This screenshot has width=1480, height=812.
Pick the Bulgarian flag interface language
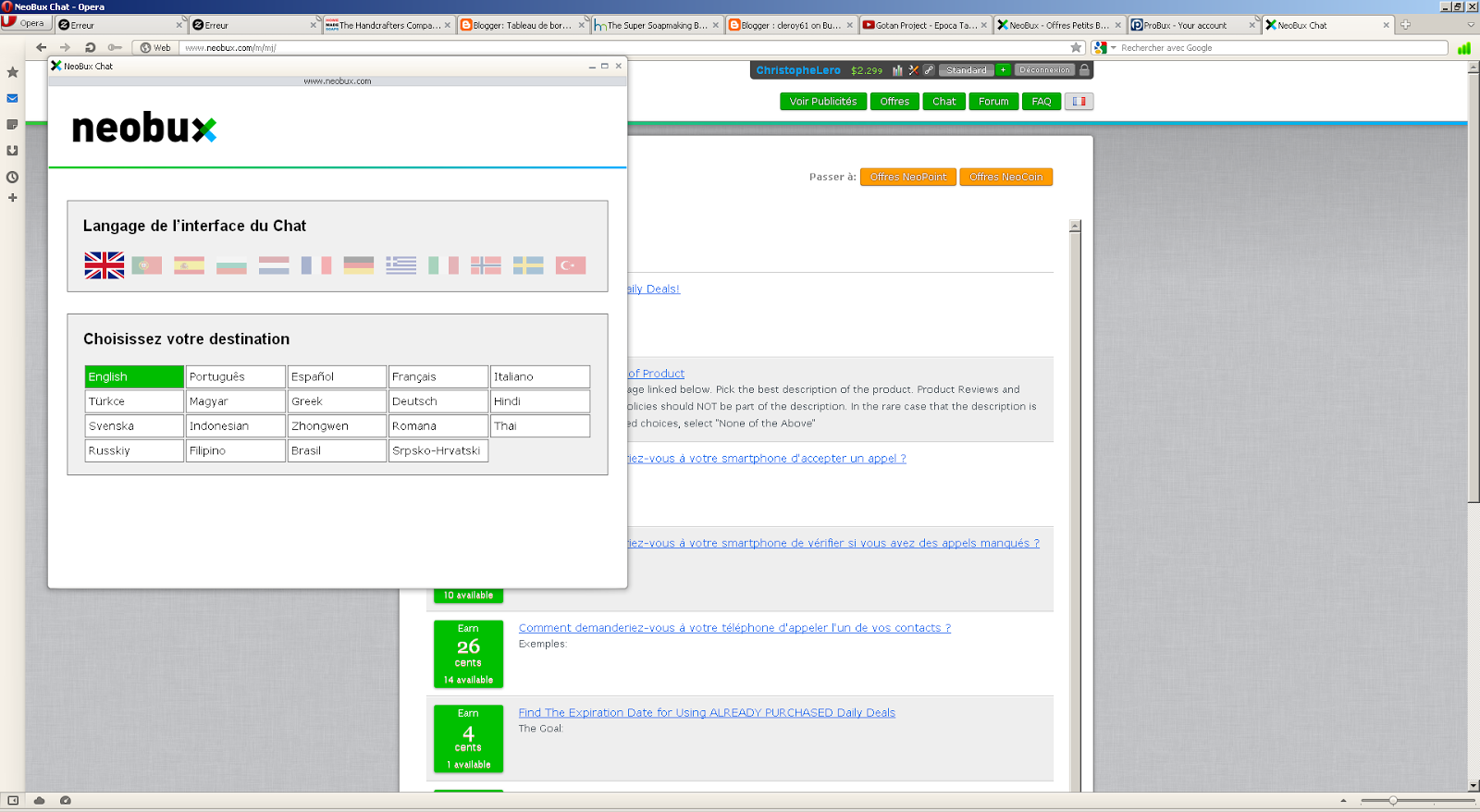coord(231,265)
